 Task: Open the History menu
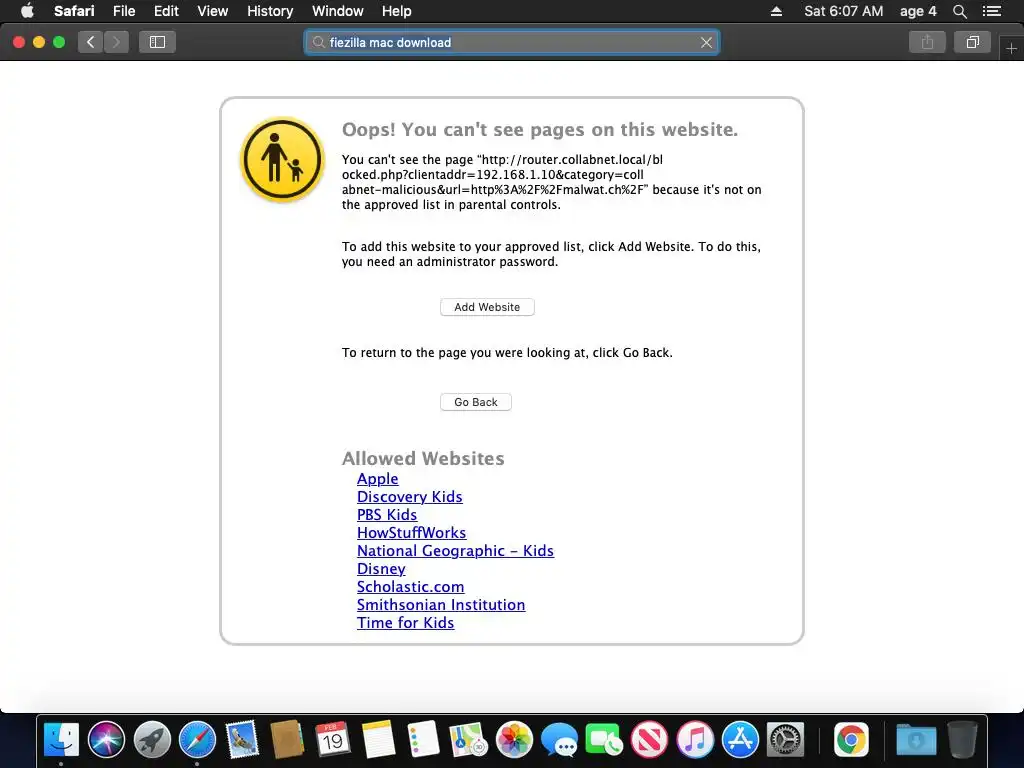click(270, 11)
